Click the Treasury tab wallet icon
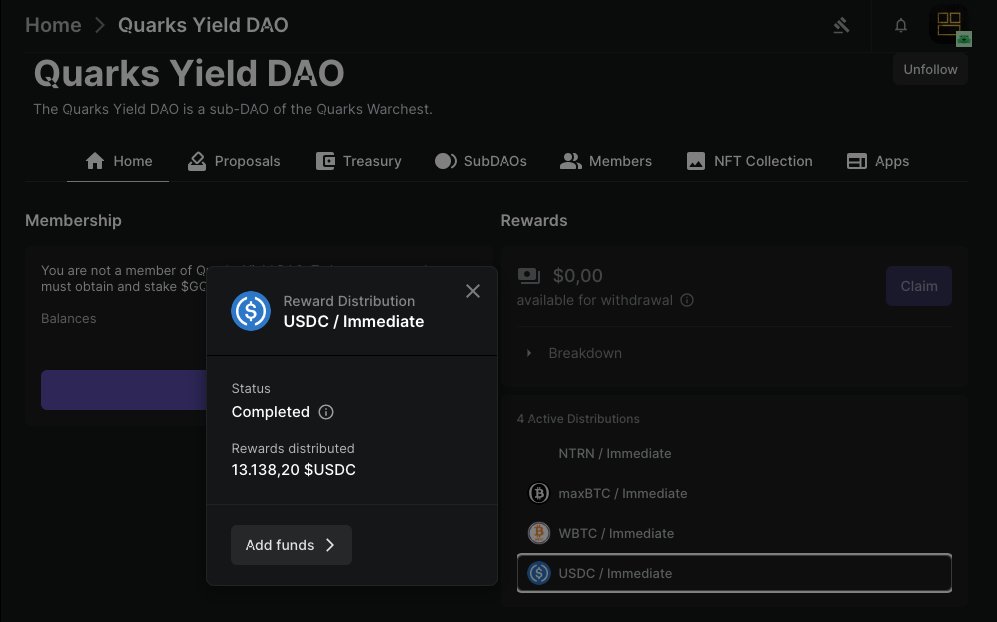 tap(325, 161)
